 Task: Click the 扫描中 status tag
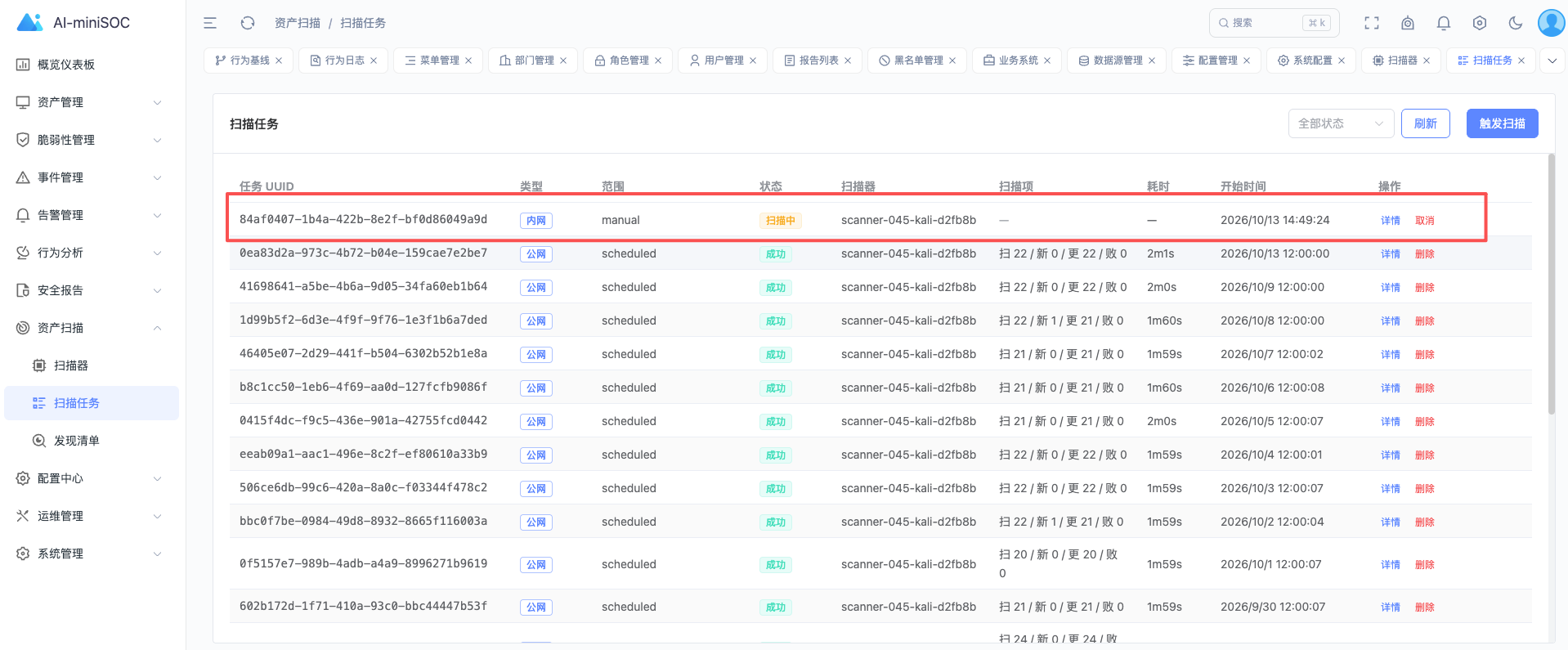pyautogui.click(x=781, y=221)
